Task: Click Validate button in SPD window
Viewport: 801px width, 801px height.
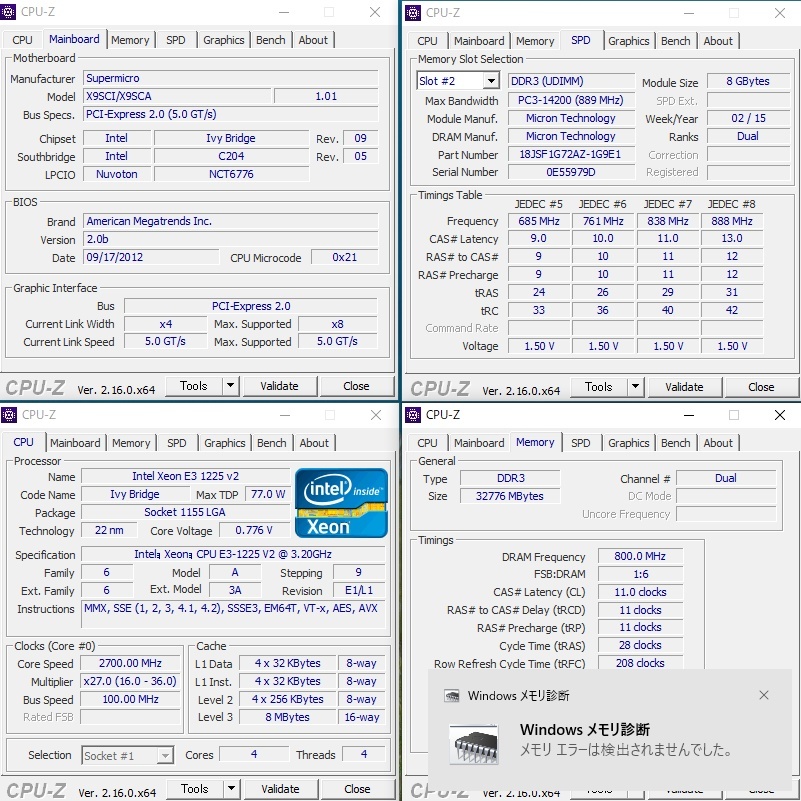Action: 684,387
